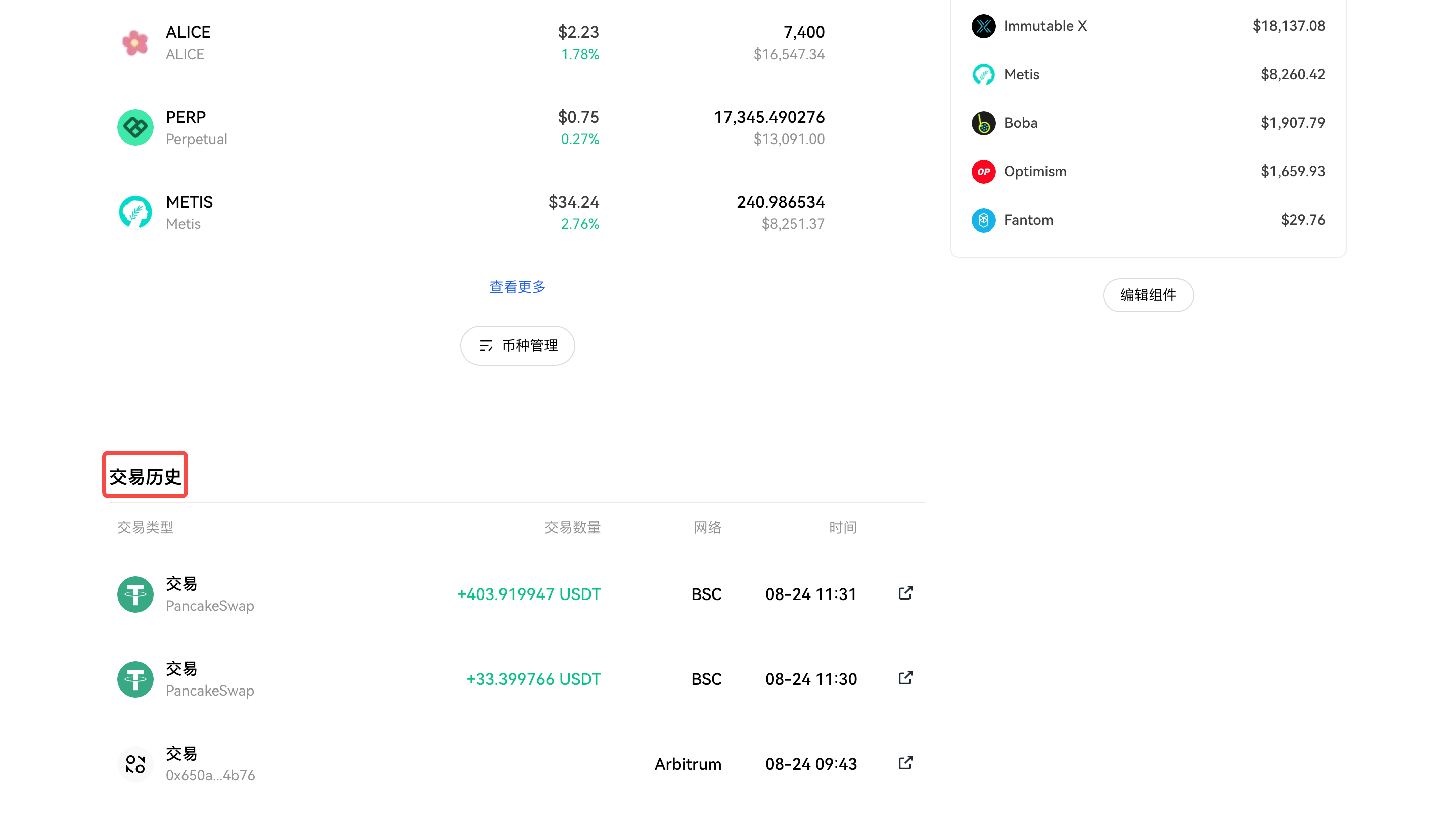The height and width of the screenshot is (827, 1456).
Task: Click the 交易历史 section heading
Action: [x=145, y=477]
